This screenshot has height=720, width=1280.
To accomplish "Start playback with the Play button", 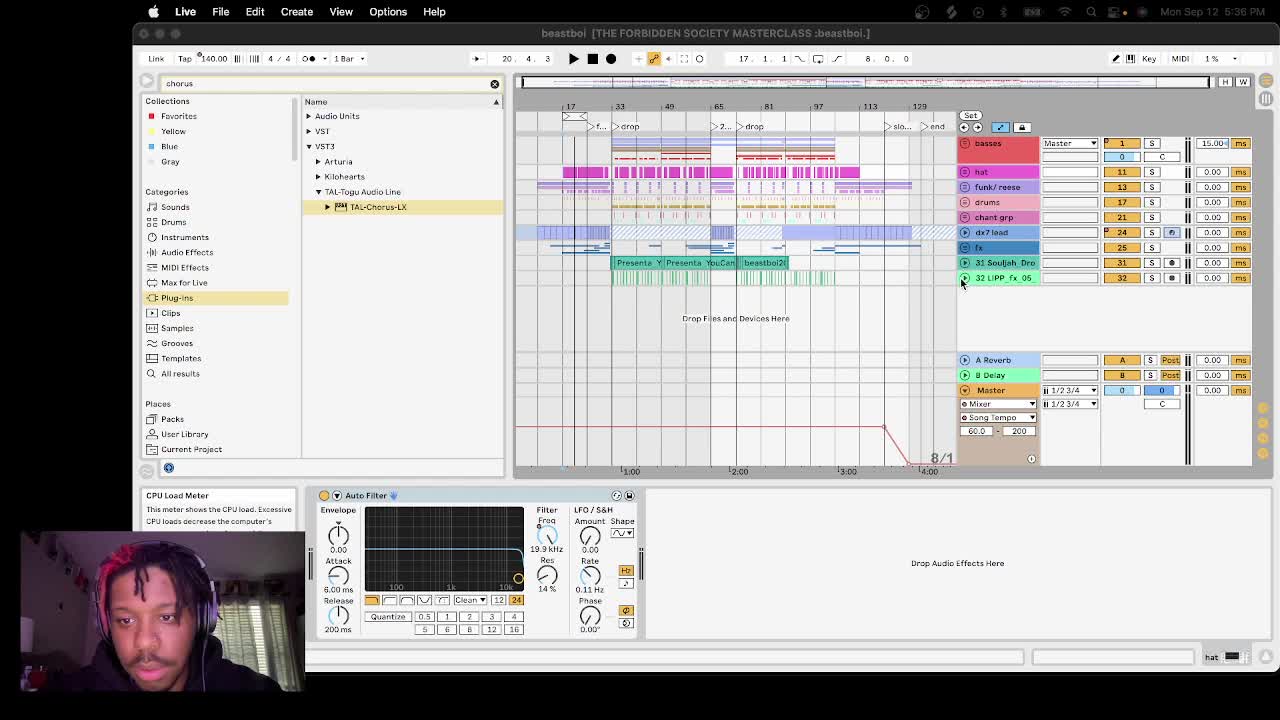I will click(573, 59).
